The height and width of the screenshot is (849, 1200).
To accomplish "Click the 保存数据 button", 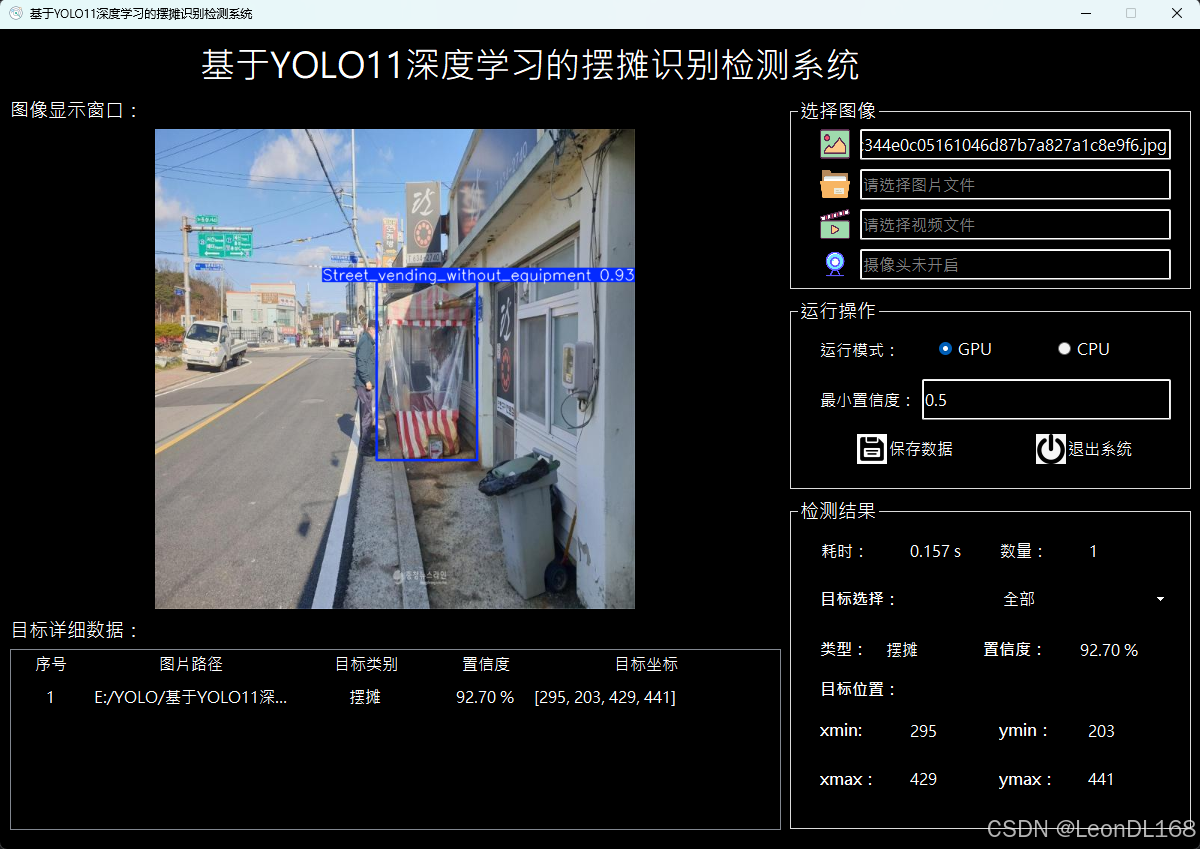I will 906,449.
